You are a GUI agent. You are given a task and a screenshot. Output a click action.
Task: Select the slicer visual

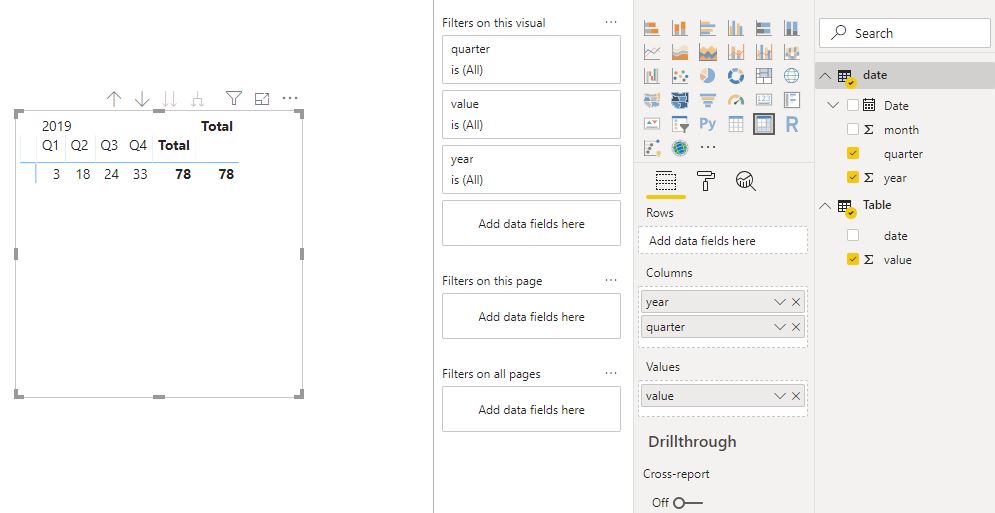(x=680, y=124)
